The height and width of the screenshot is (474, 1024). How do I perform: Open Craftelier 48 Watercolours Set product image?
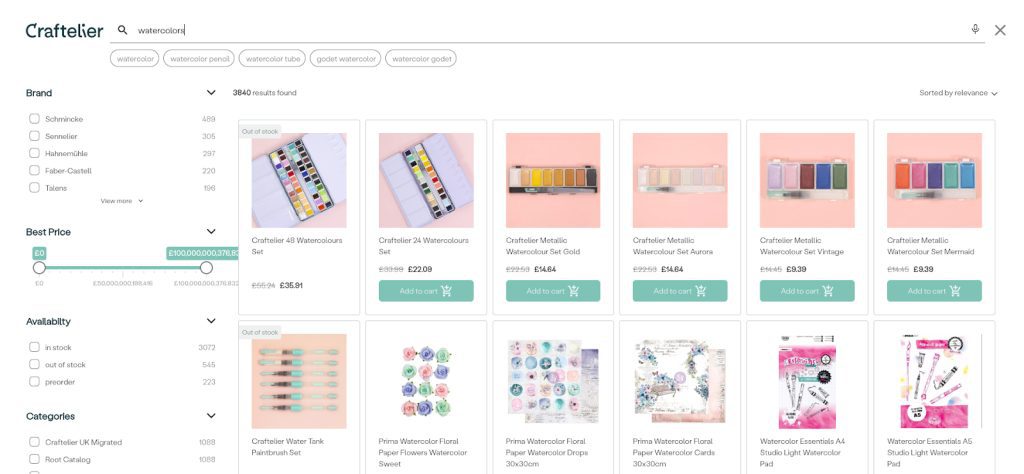tap(299, 180)
